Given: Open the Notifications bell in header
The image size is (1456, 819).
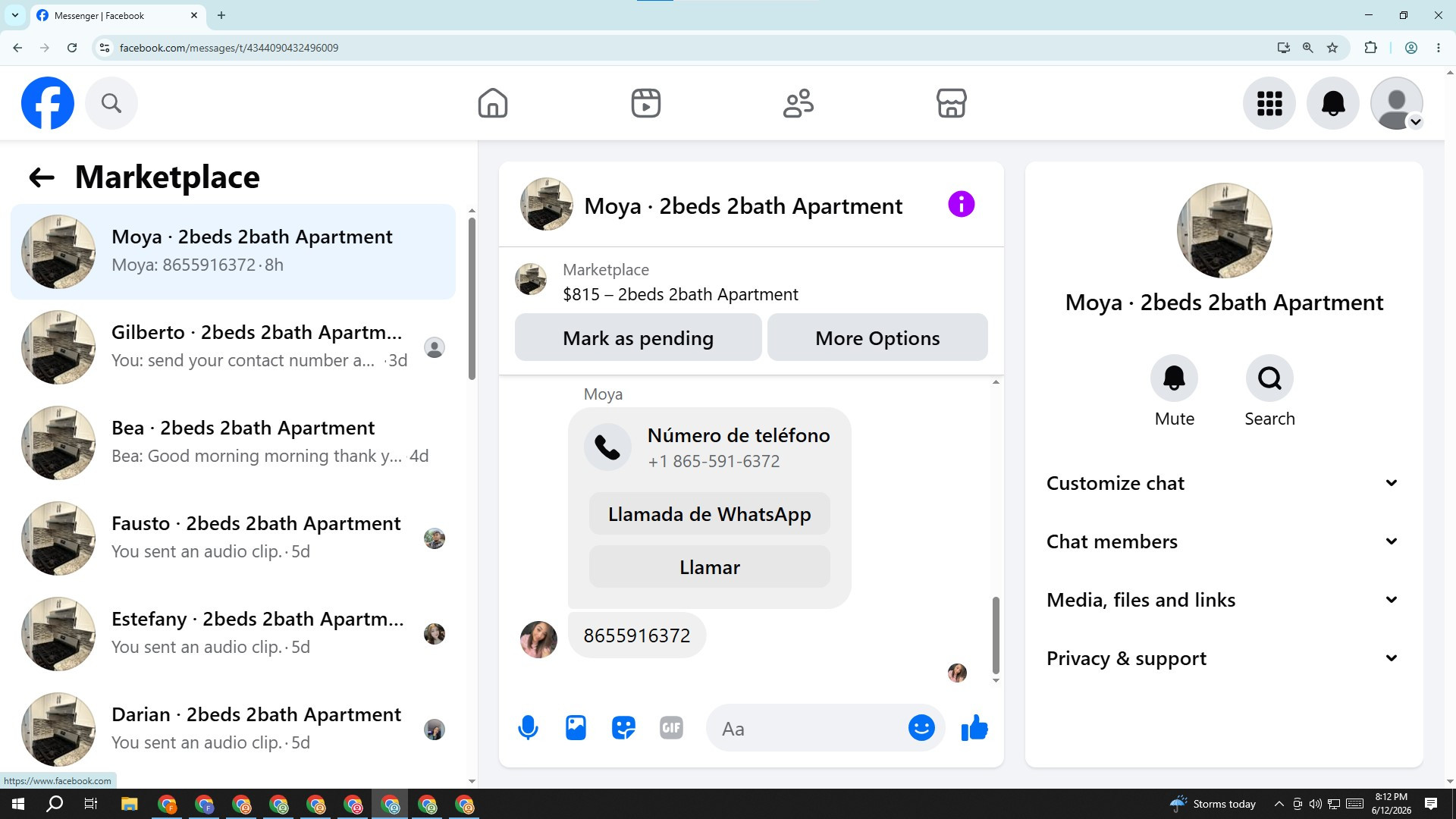Looking at the screenshot, I should pos(1333,103).
